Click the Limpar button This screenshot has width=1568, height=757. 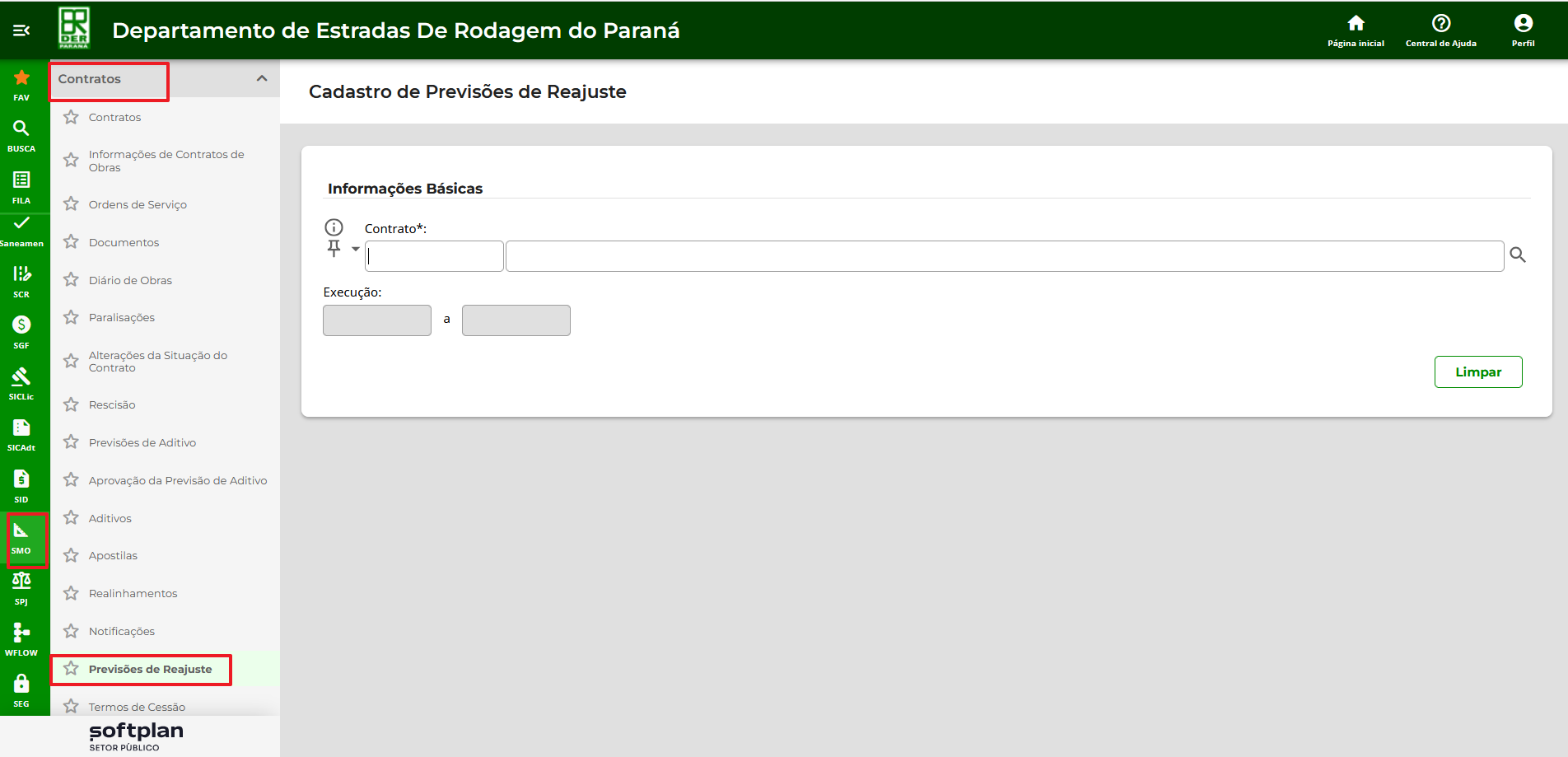[x=1477, y=372]
